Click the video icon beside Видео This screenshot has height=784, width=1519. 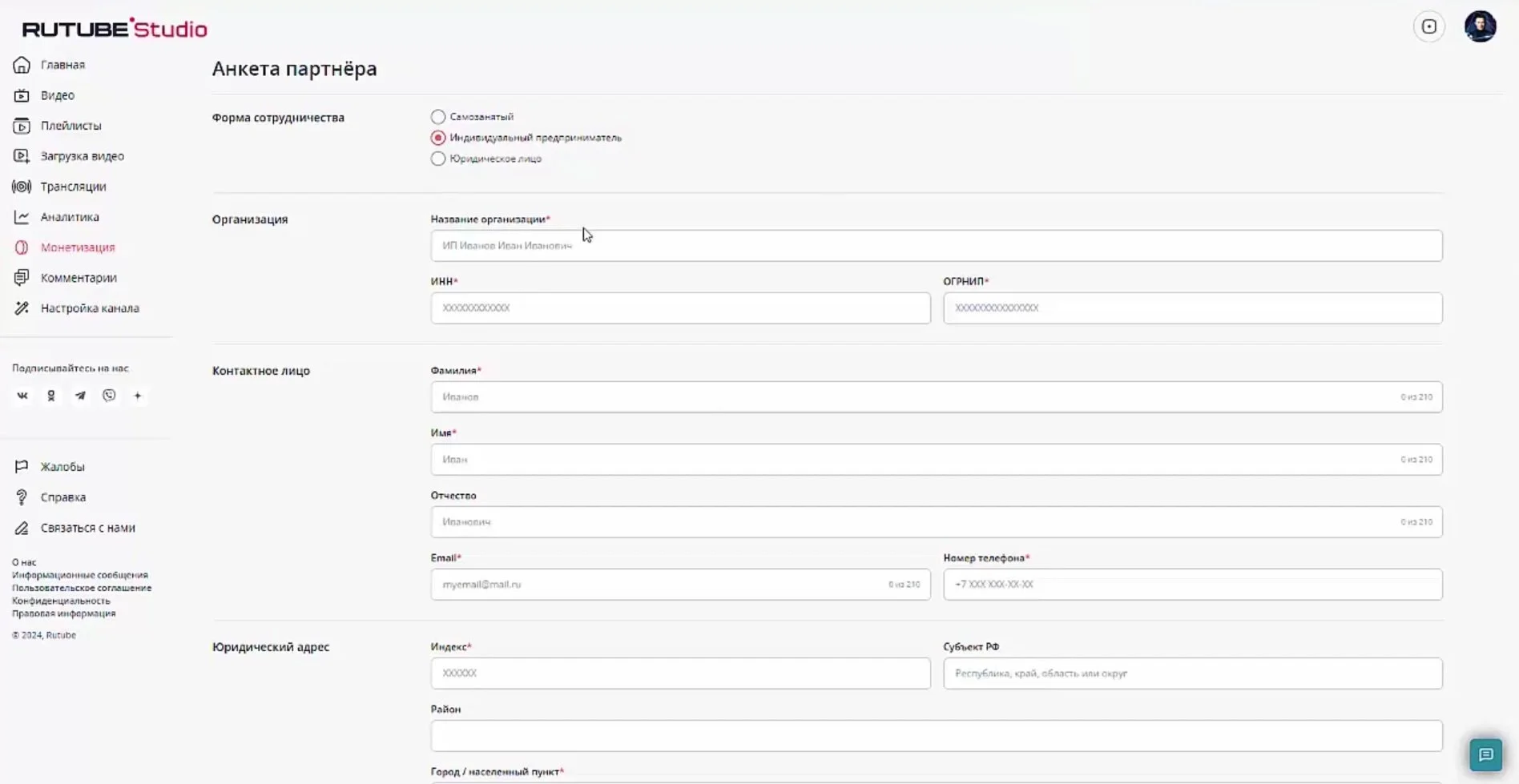click(x=22, y=95)
